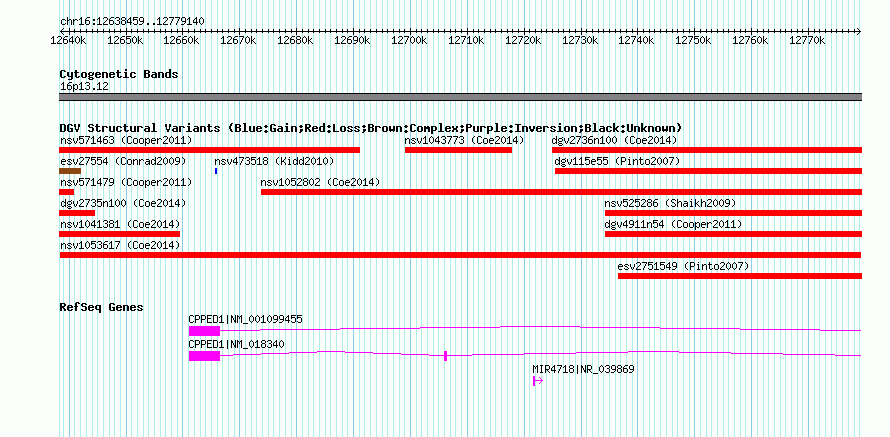Open esv2751549 (Pinto2007) variant label
890x437 pixels.
pyautogui.click(x=683, y=266)
